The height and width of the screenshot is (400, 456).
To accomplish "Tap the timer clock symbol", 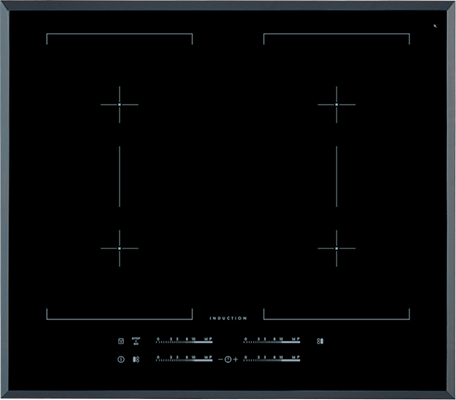I will (228, 359).
